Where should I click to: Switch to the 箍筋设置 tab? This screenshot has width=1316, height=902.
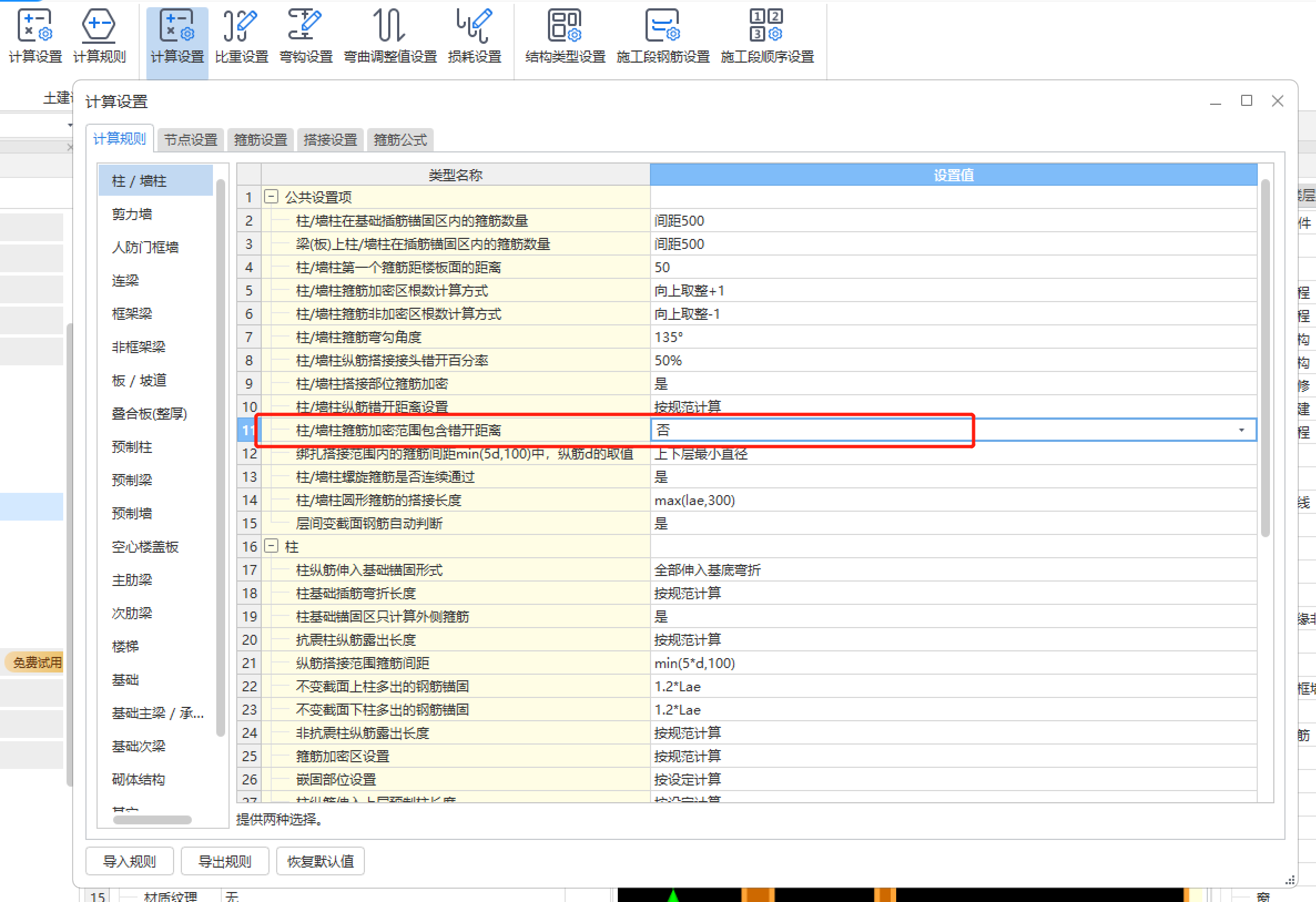coord(261,140)
